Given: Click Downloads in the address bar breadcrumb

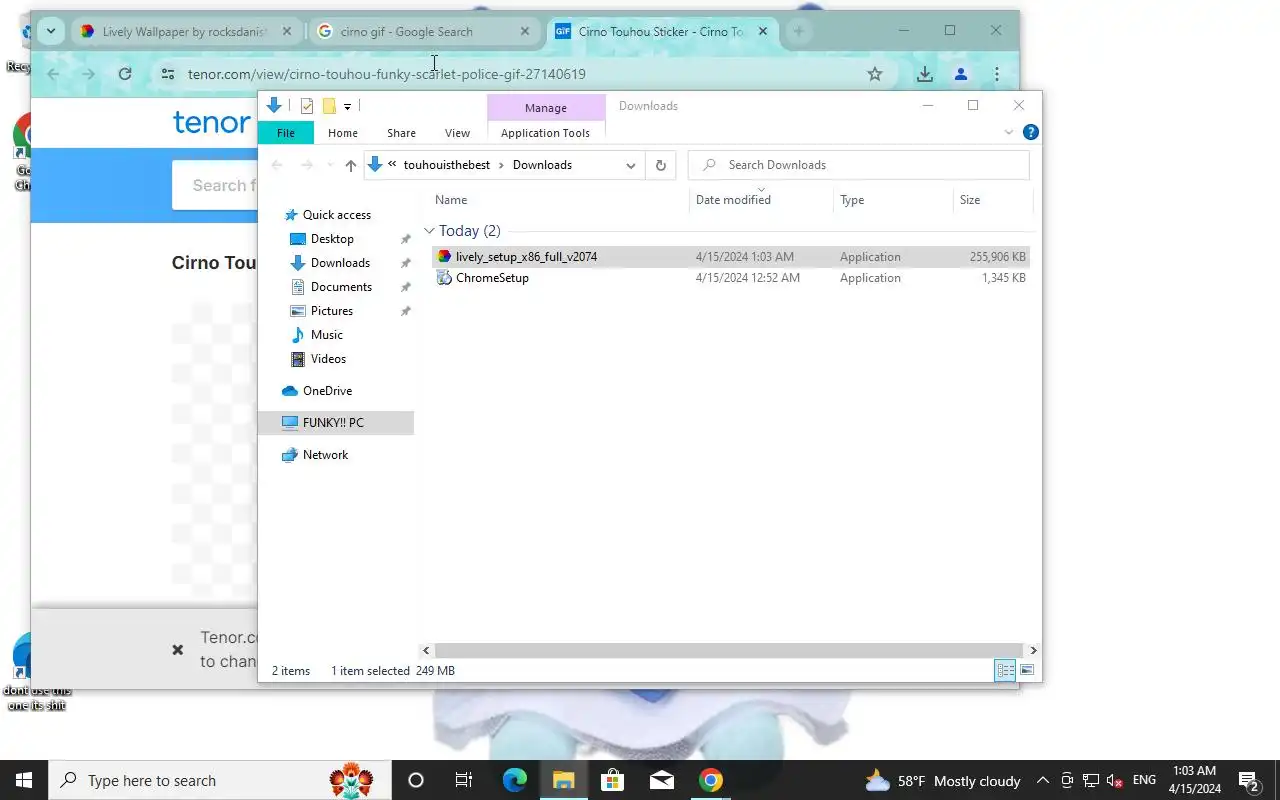Looking at the screenshot, I should pos(542,165).
